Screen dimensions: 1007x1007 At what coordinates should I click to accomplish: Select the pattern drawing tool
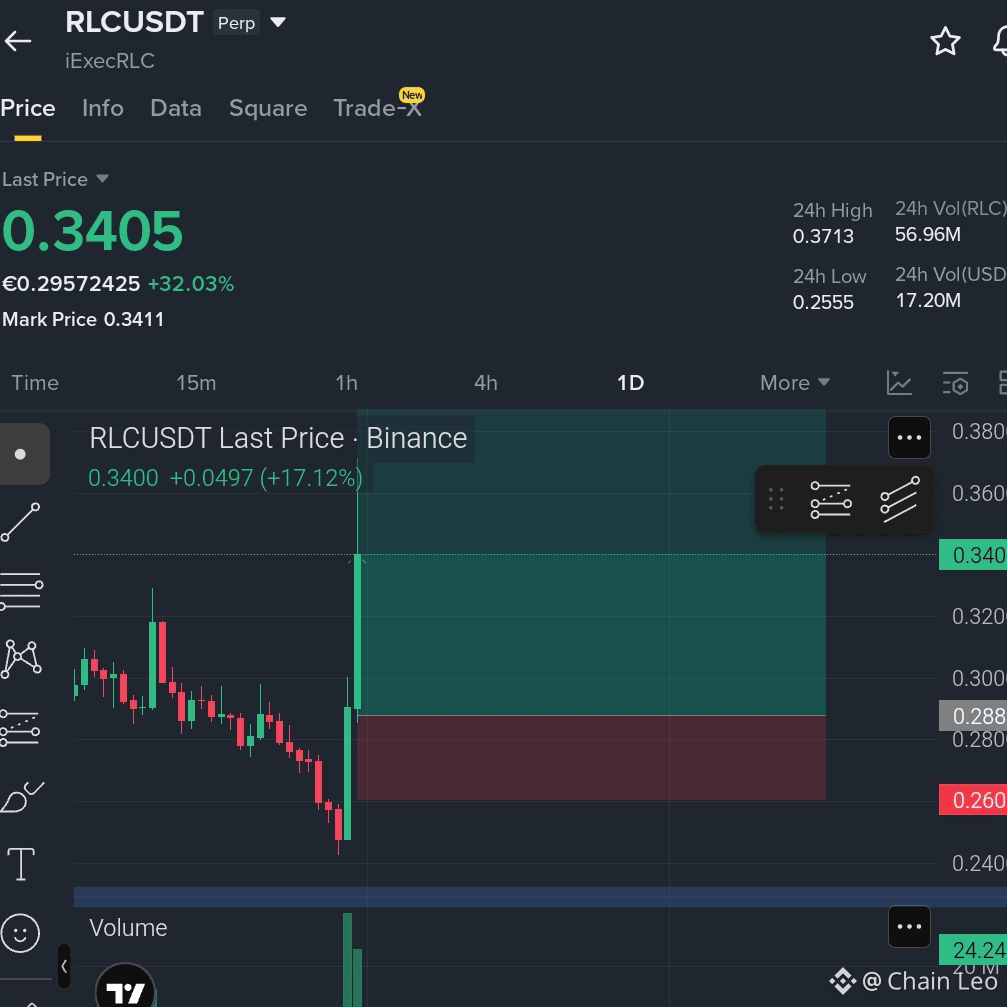click(21, 659)
